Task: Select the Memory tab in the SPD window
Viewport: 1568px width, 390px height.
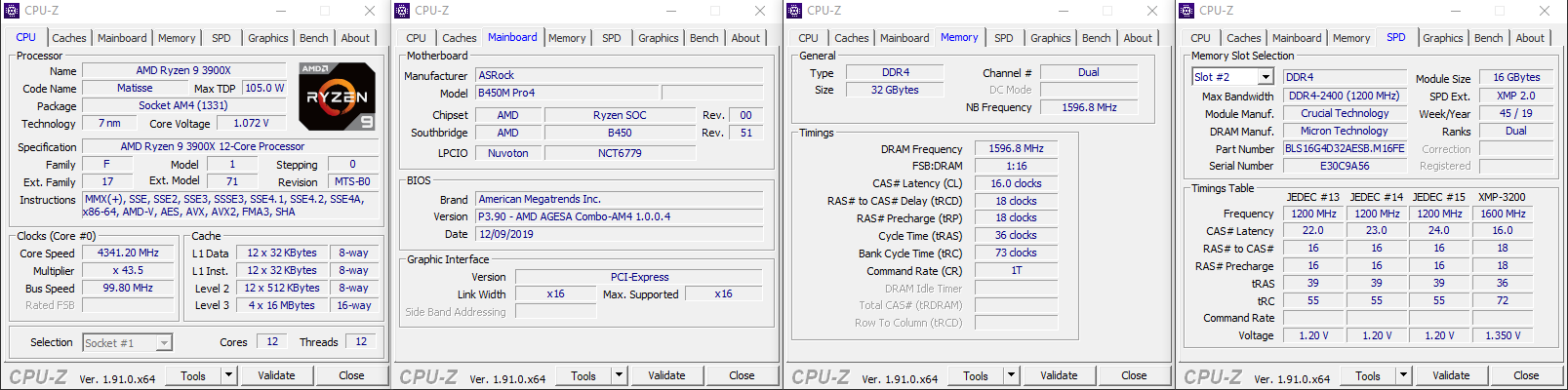Action: pyautogui.click(x=1351, y=38)
